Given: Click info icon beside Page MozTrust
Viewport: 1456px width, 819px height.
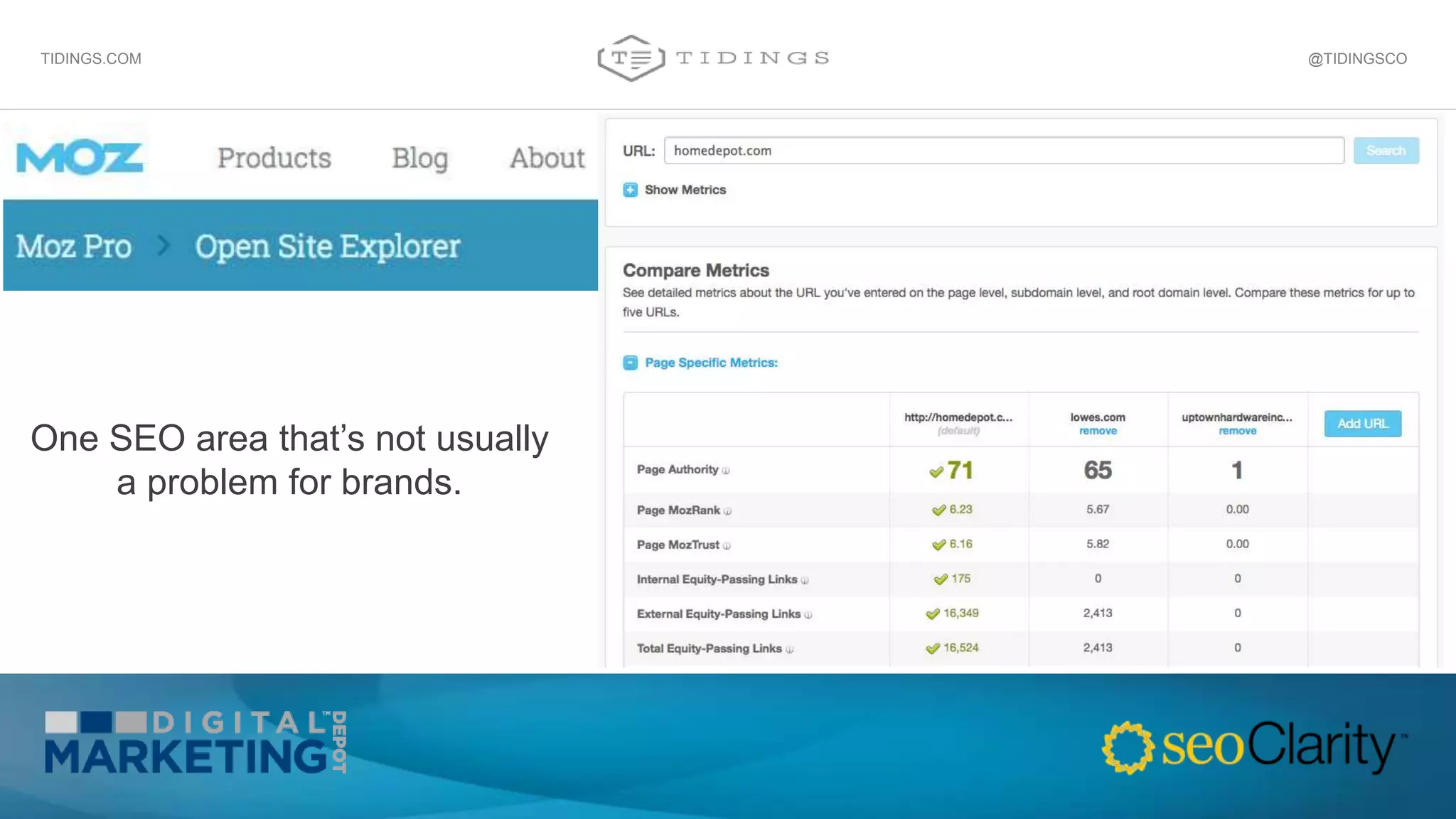Looking at the screenshot, I should [727, 546].
